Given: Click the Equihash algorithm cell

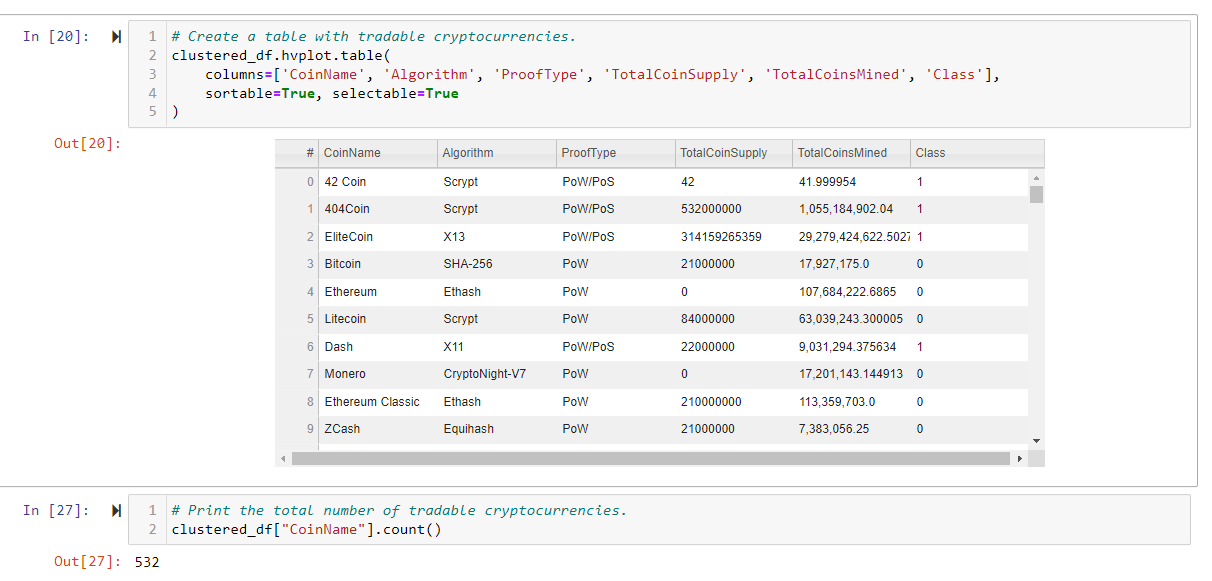Looking at the screenshot, I should [x=498, y=429].
